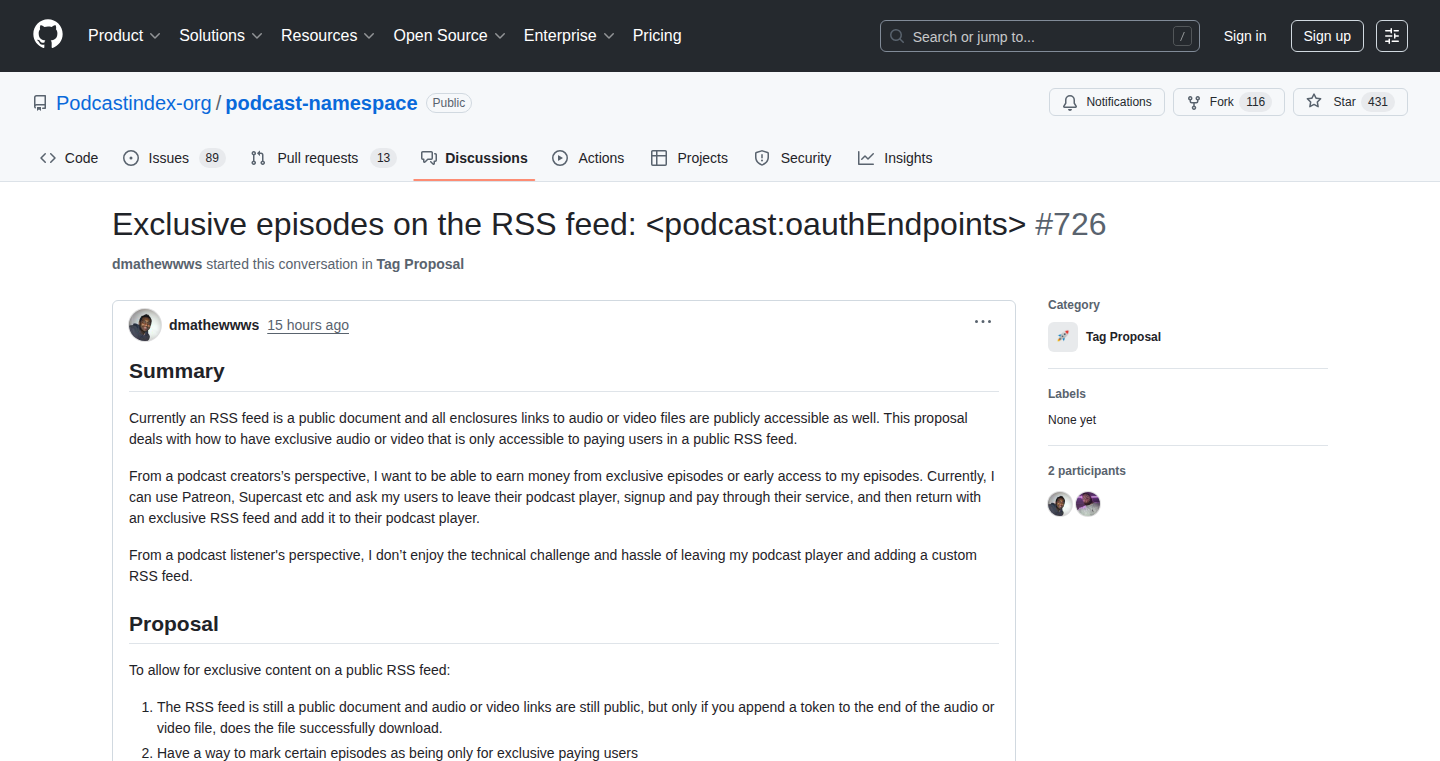1440x761 pixels.
Task: Click the Proposal heading
Action: point(174,624)
